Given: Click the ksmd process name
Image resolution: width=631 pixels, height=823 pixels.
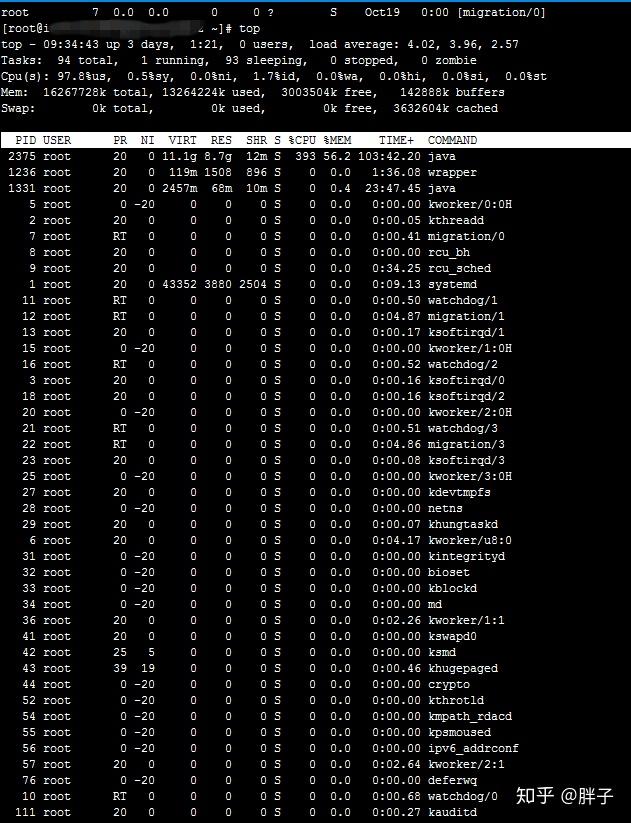Looking at the screenshot, I should (442, 652).
